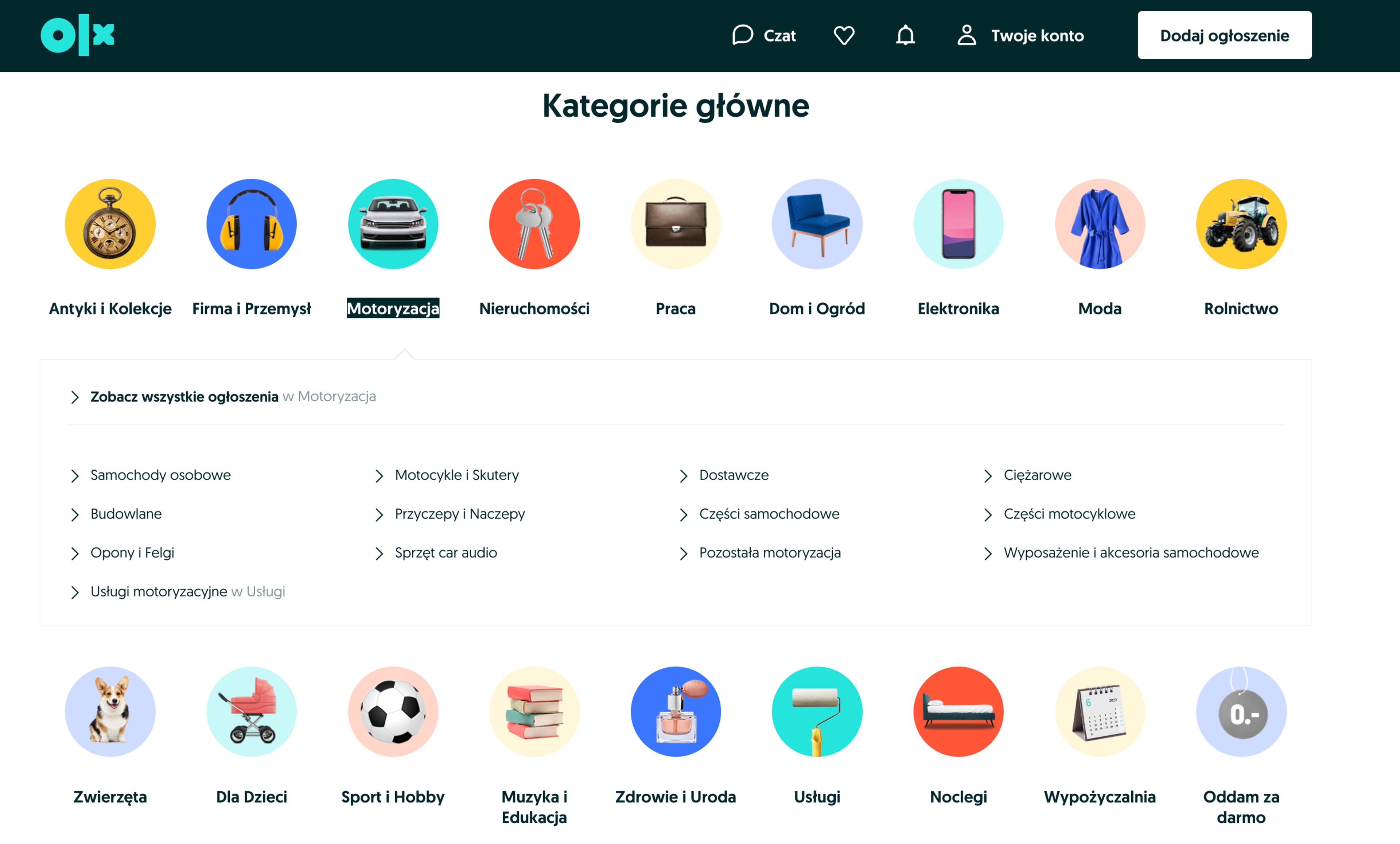Screen dimensions: 1400x844
Task: Select the Nieruchomości keys icon
Action: 534,224
